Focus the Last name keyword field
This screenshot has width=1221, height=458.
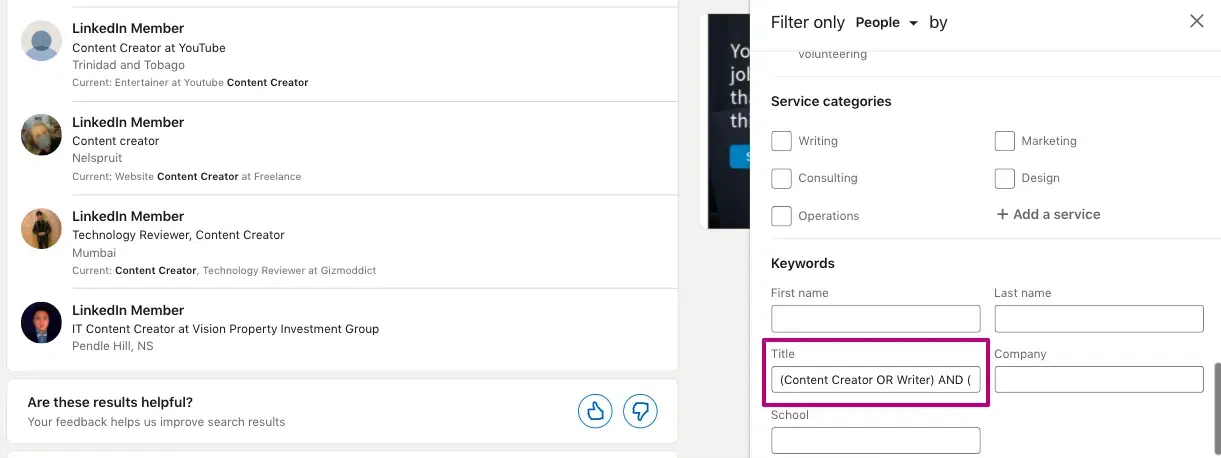[1099, 319]
